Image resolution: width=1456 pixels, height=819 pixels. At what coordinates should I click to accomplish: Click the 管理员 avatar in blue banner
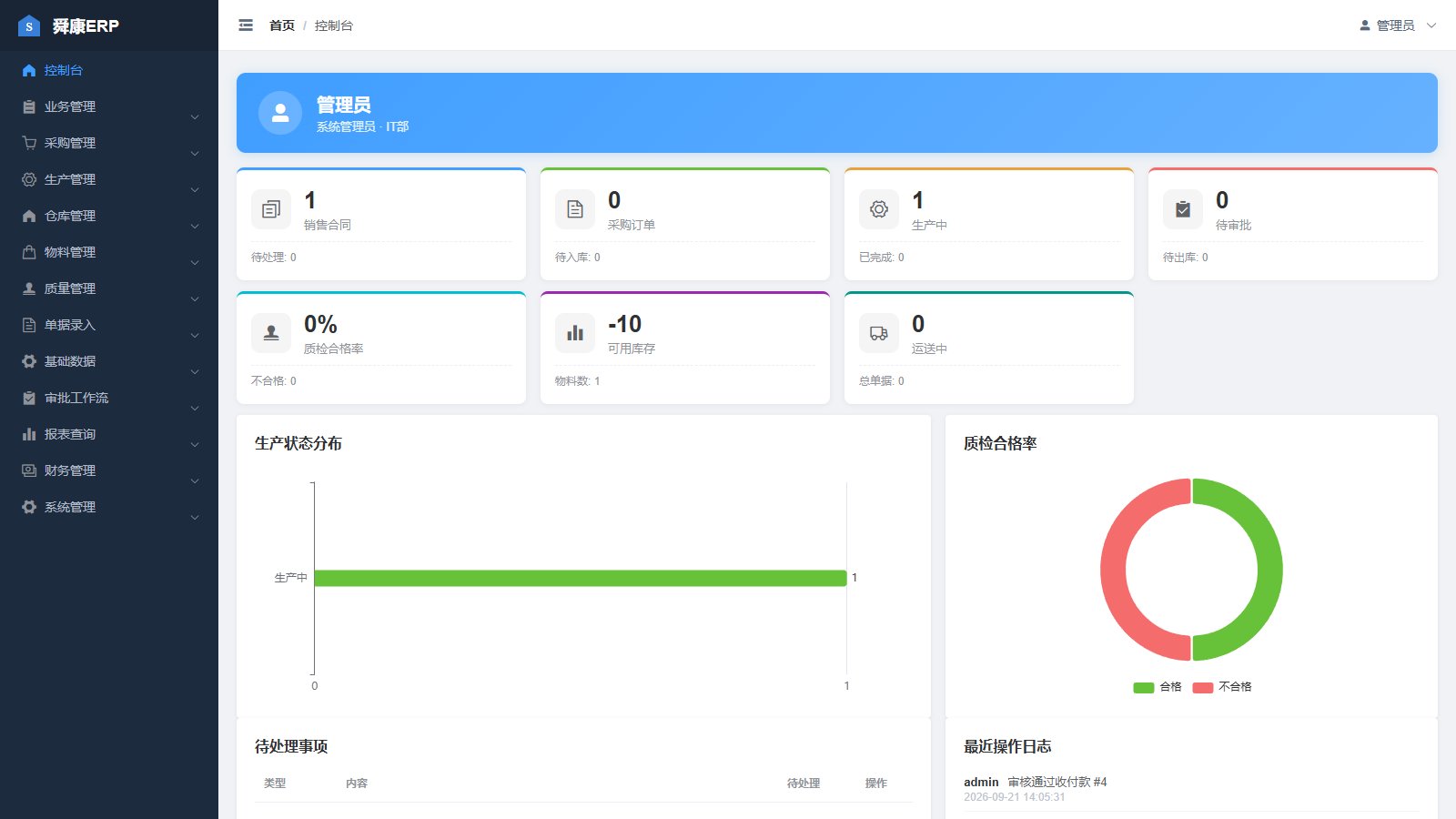[280, 113]
